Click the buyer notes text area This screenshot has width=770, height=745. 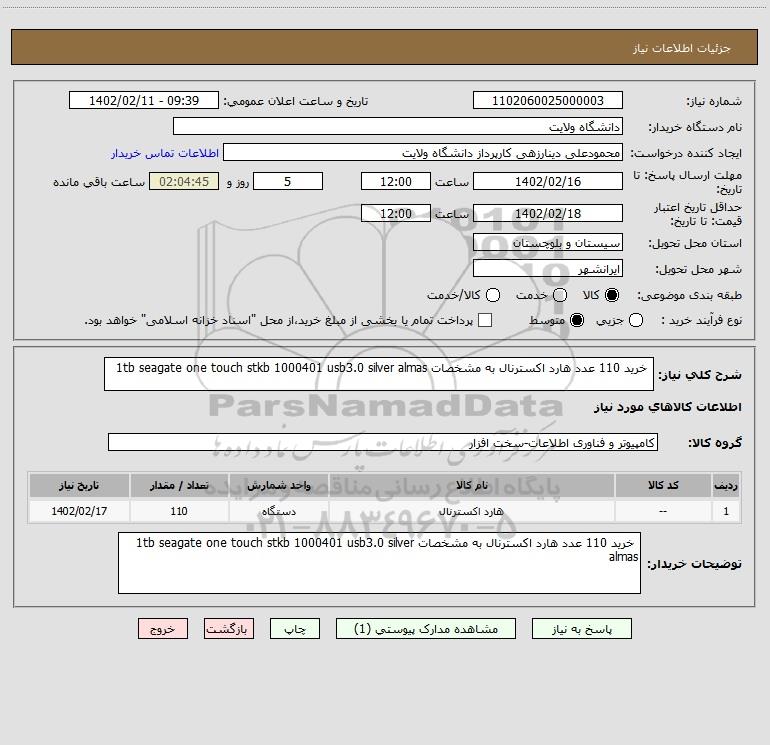[379, 563]
